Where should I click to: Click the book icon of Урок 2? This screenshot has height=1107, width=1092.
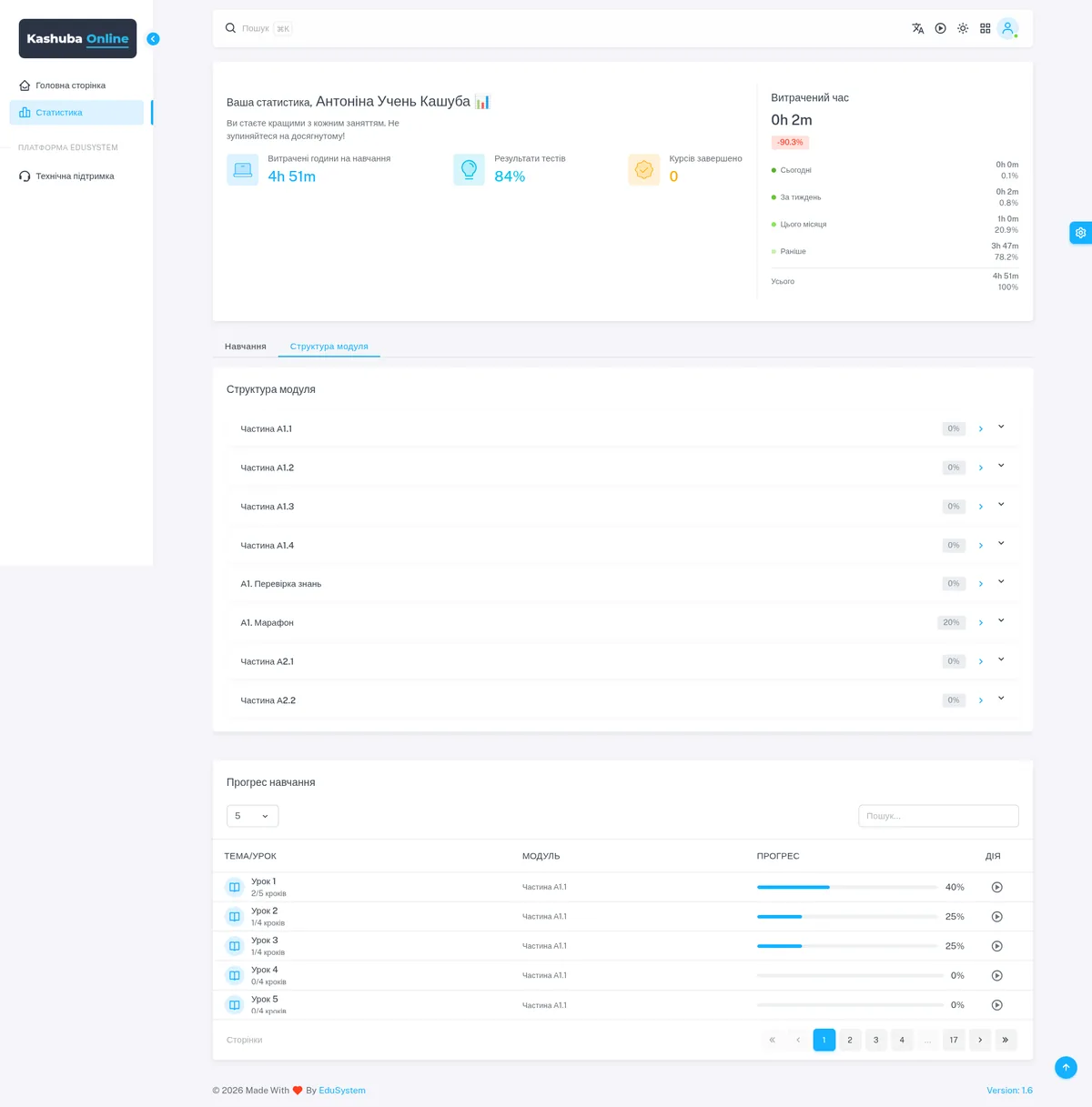[x=234, y=917]
